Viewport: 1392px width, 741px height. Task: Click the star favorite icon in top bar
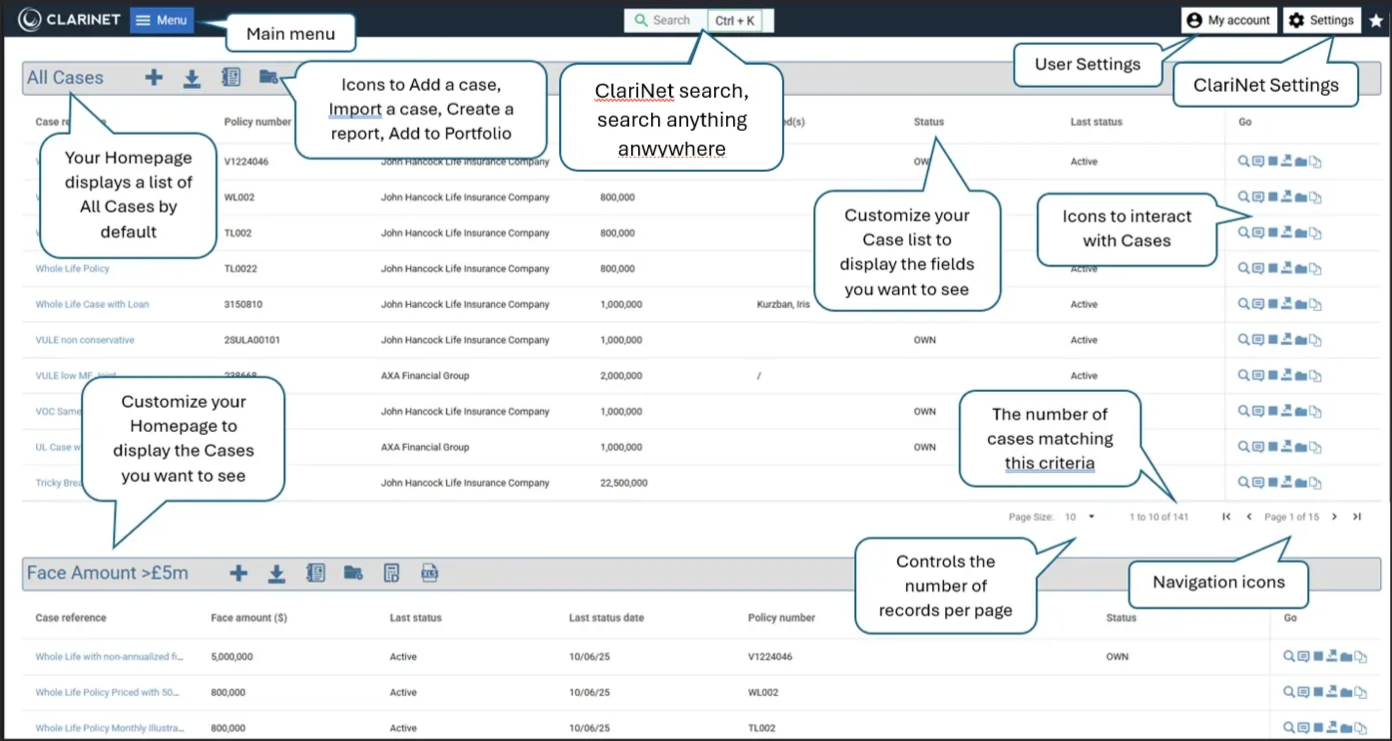[1376, 20]
